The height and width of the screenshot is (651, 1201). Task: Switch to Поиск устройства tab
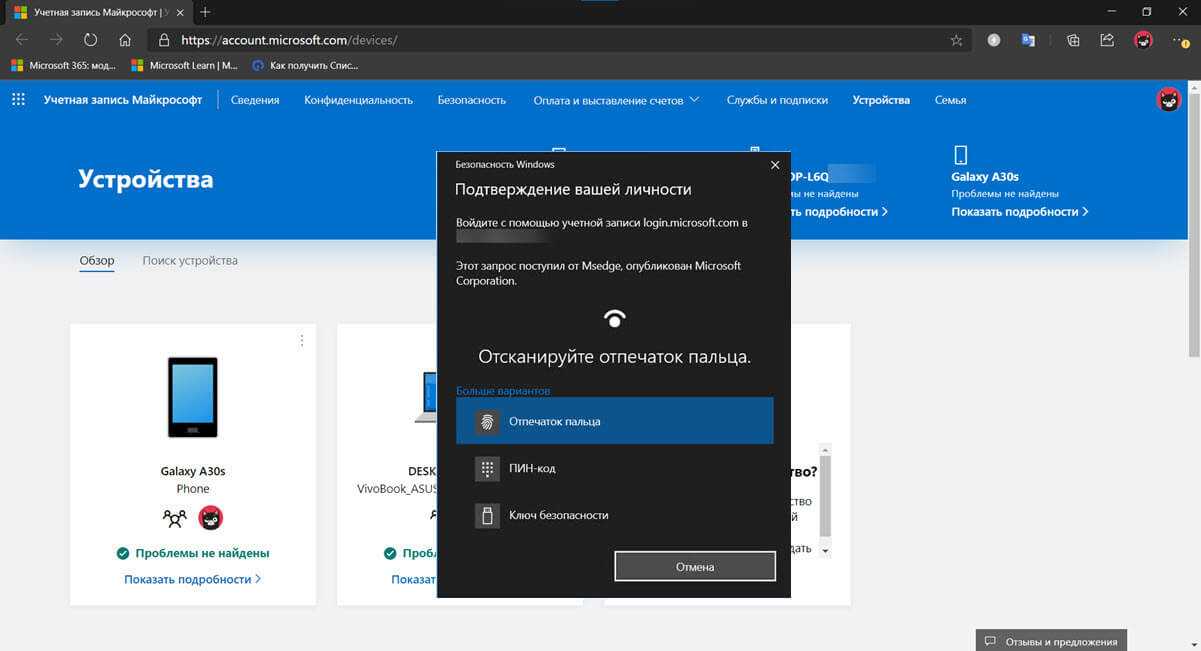190,261
